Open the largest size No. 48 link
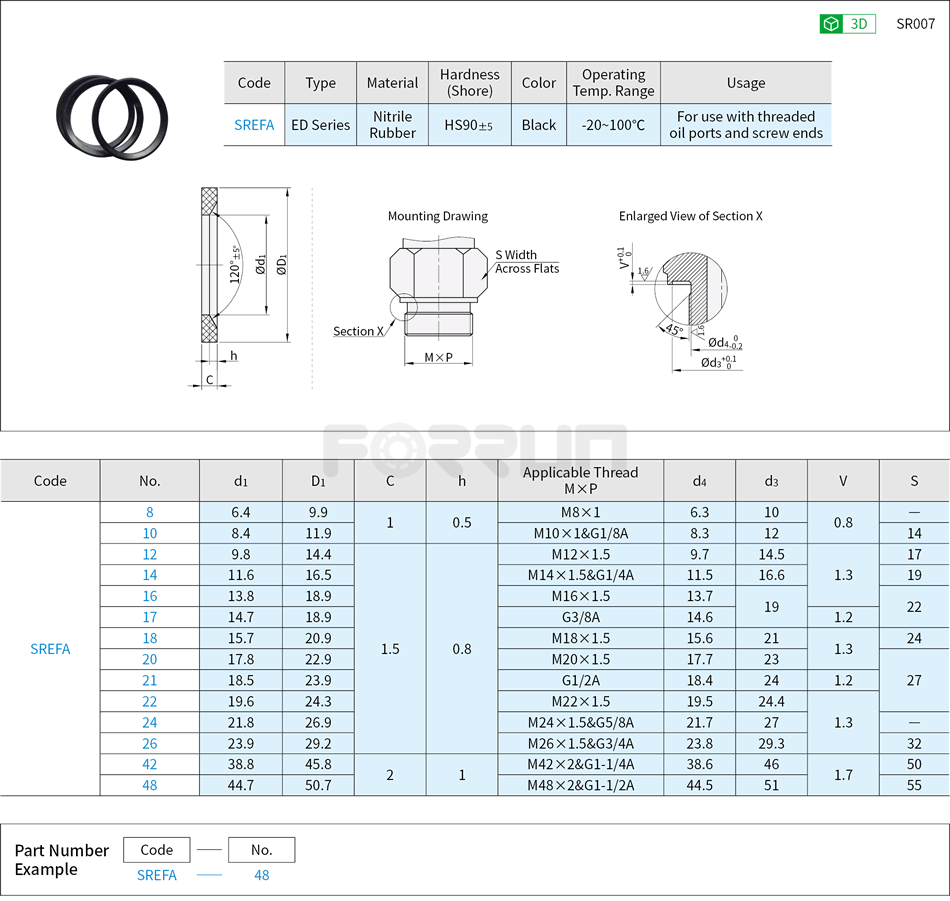Image resolution: width=950 pixels, height=901 pixels. click(x=150, y=785)
